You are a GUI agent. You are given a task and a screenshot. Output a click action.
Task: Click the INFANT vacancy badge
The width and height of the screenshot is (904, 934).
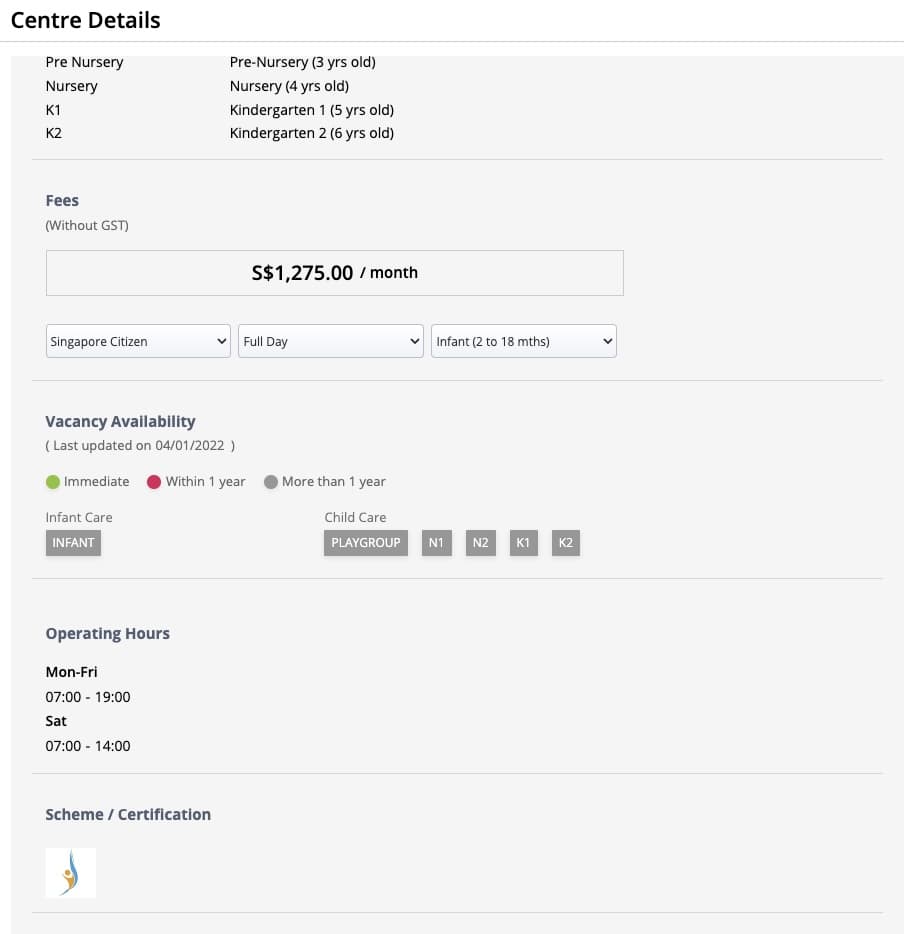click(73, 543)
